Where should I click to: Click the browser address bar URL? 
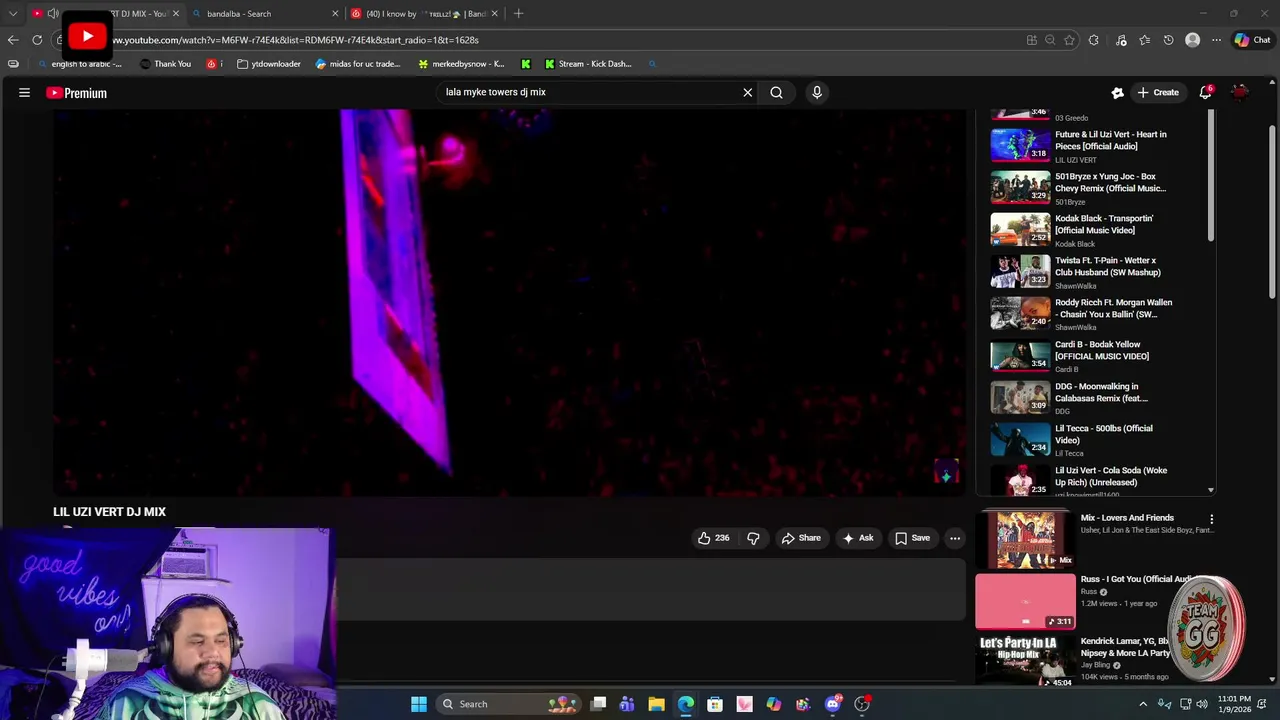(295, 40)
